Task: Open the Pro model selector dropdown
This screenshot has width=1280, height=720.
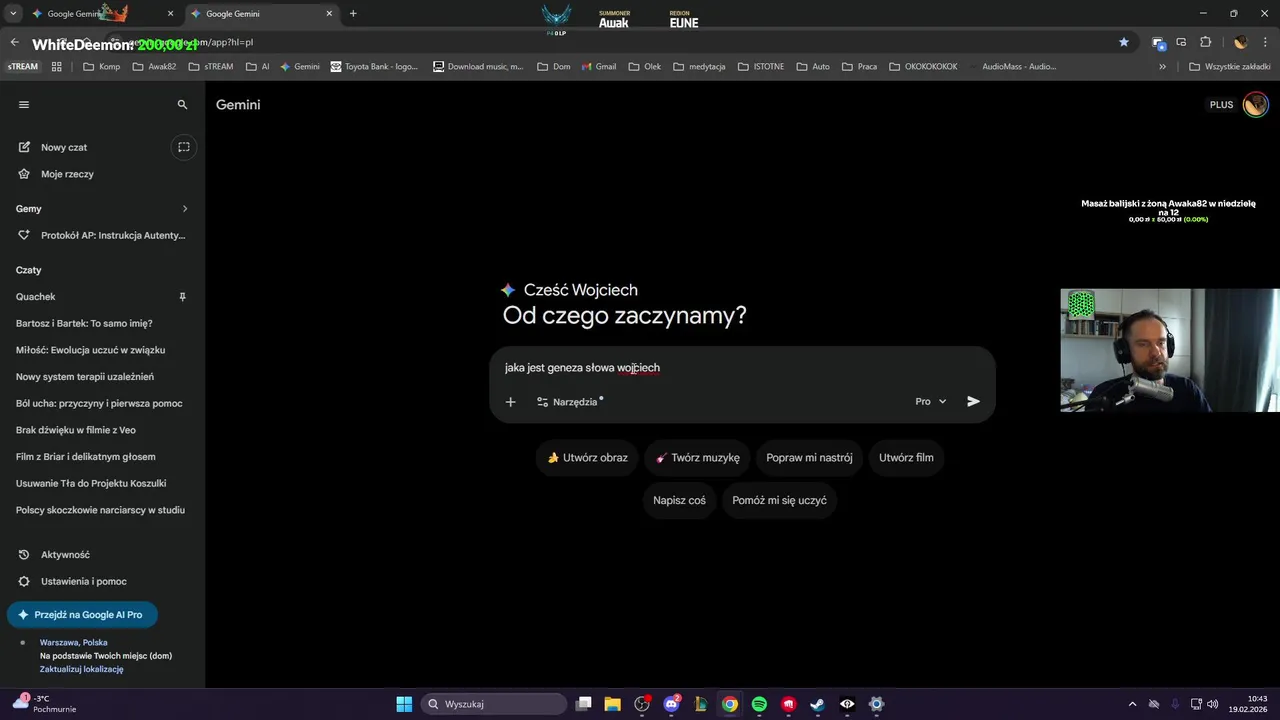Action: click(930, 402)
